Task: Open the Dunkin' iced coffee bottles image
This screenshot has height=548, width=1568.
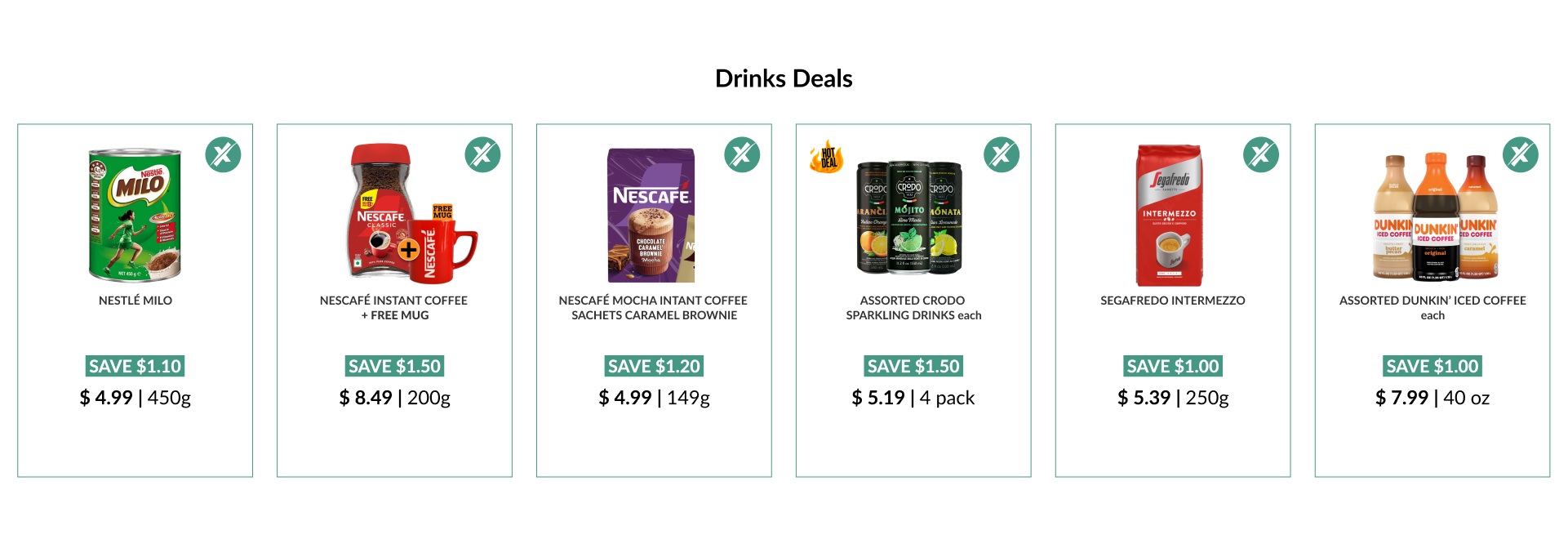Action: [x=1436, y=216]
